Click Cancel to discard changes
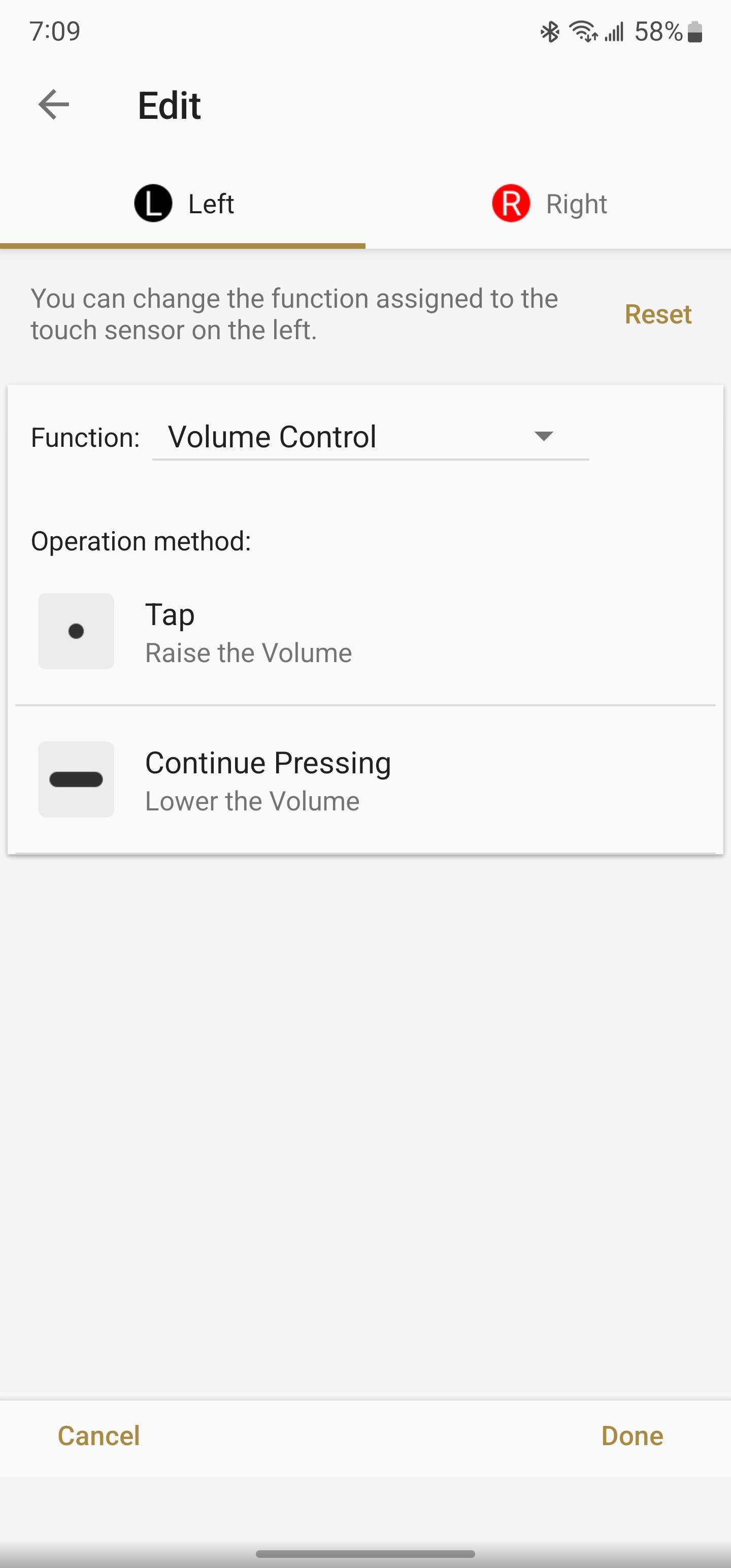 point(98,1435)
